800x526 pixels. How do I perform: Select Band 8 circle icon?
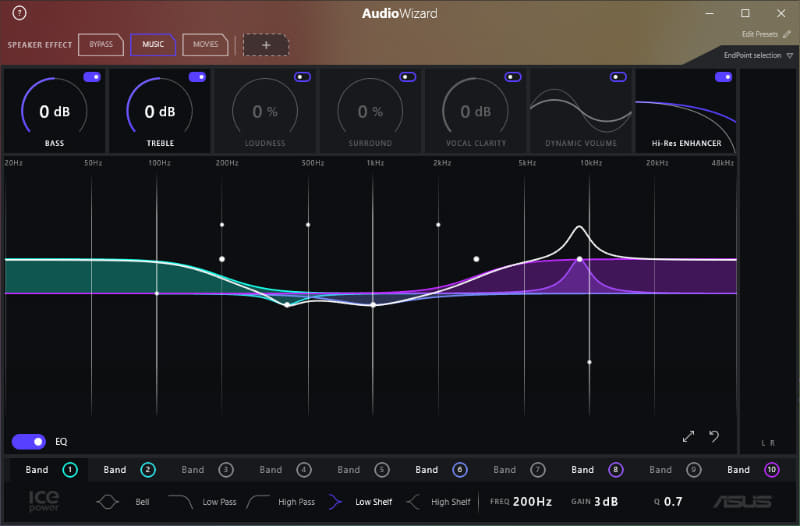click(x=616, y=470)
